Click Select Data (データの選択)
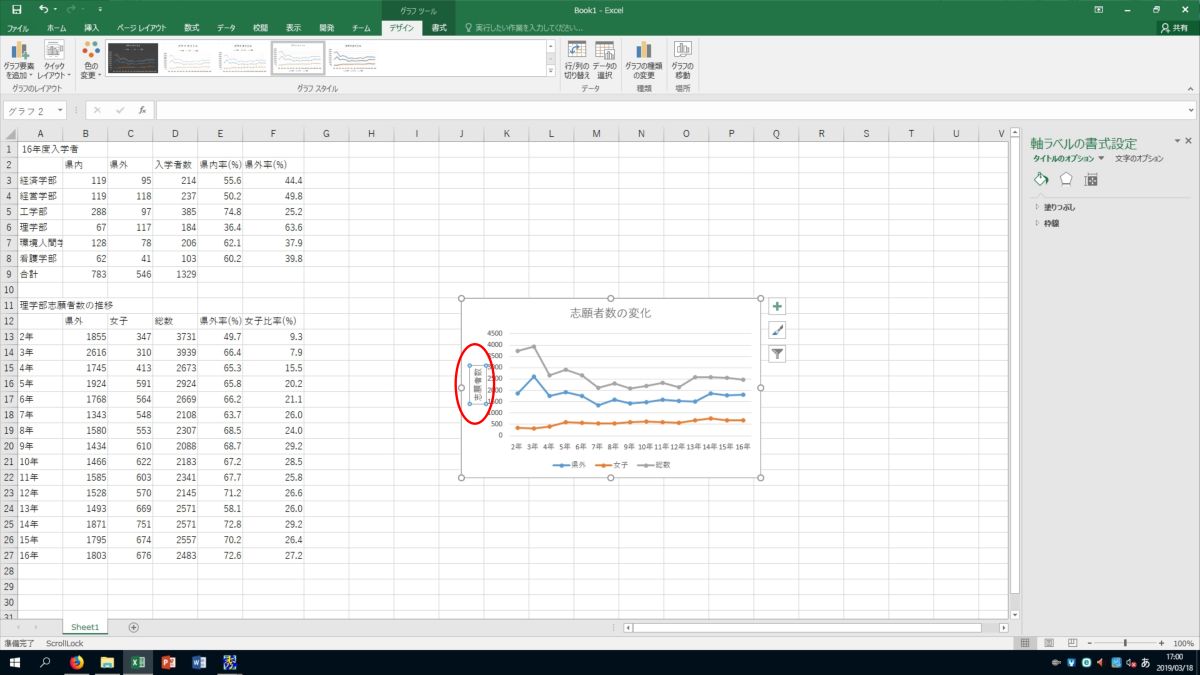Viewport: 1200px width, 675px height. coord(604,59)
